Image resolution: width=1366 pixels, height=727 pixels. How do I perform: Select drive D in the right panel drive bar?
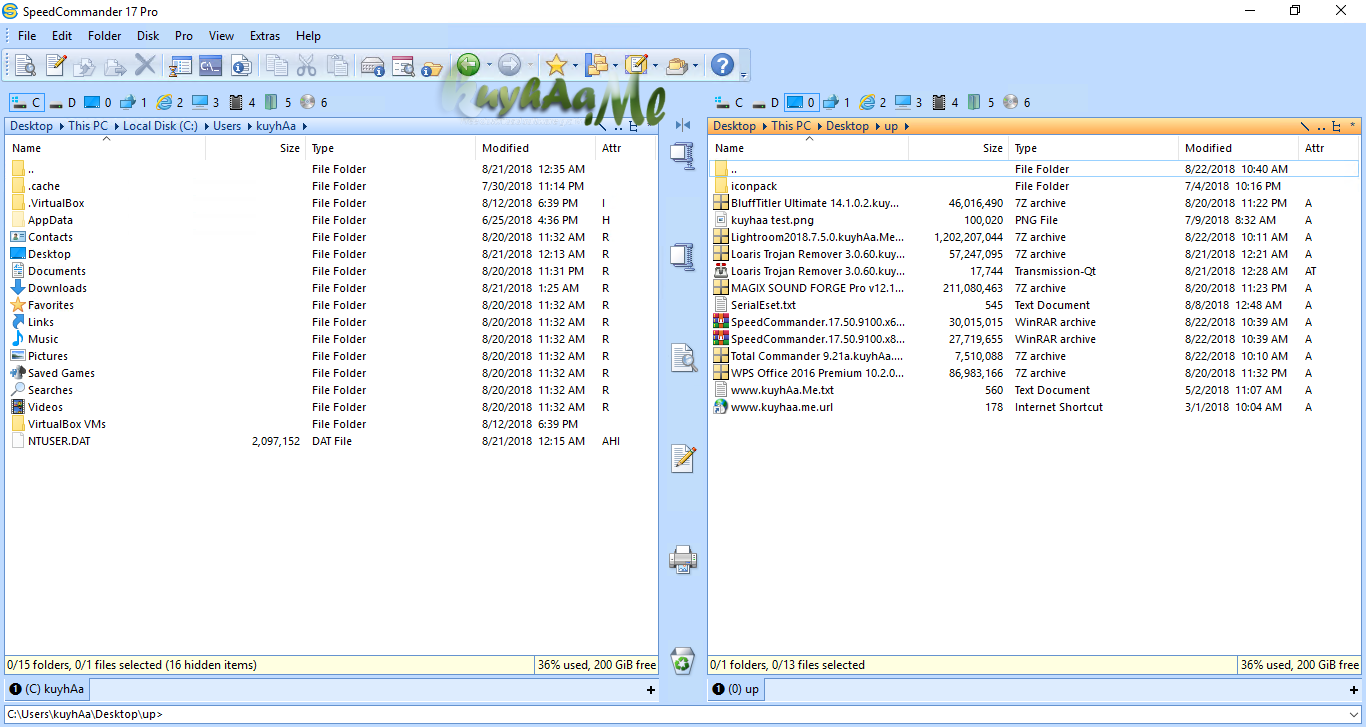click(x=766, y=102)
